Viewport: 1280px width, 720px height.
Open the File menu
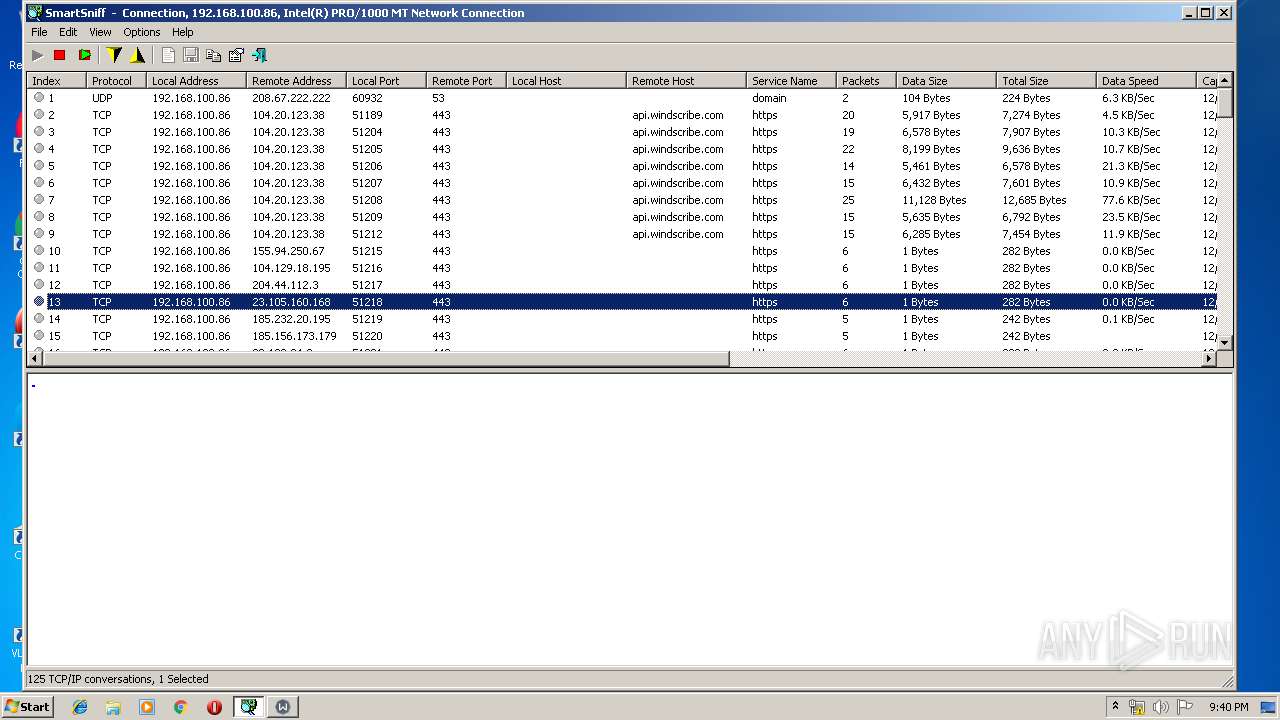pyautogui.click(x=39, y=32)
